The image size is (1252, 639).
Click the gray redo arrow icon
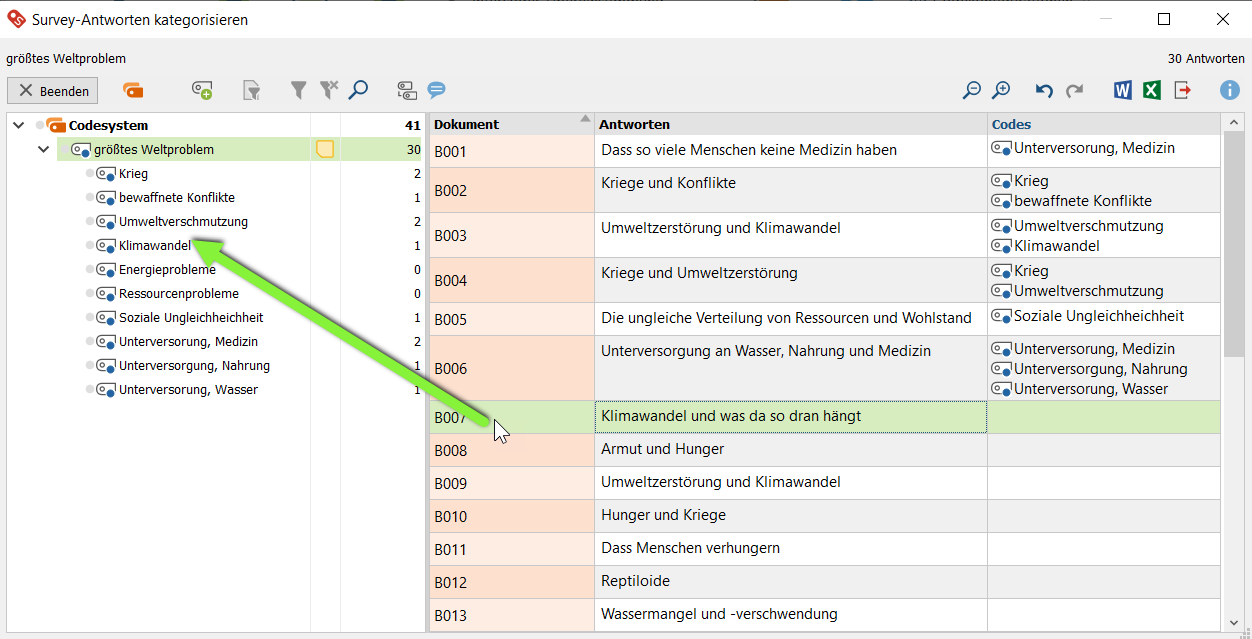(x=1075, y=91)
